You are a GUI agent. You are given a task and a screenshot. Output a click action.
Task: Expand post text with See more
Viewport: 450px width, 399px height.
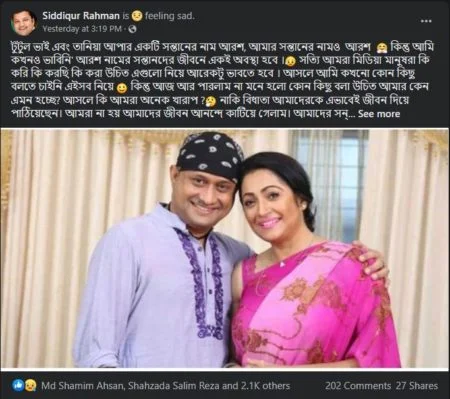coord(379,114)
